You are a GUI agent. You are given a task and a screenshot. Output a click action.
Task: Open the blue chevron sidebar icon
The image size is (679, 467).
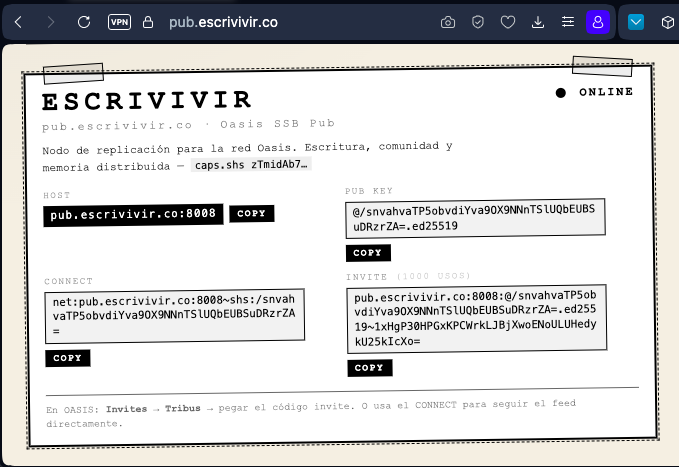pyautogui.click(x=636, y=22)
